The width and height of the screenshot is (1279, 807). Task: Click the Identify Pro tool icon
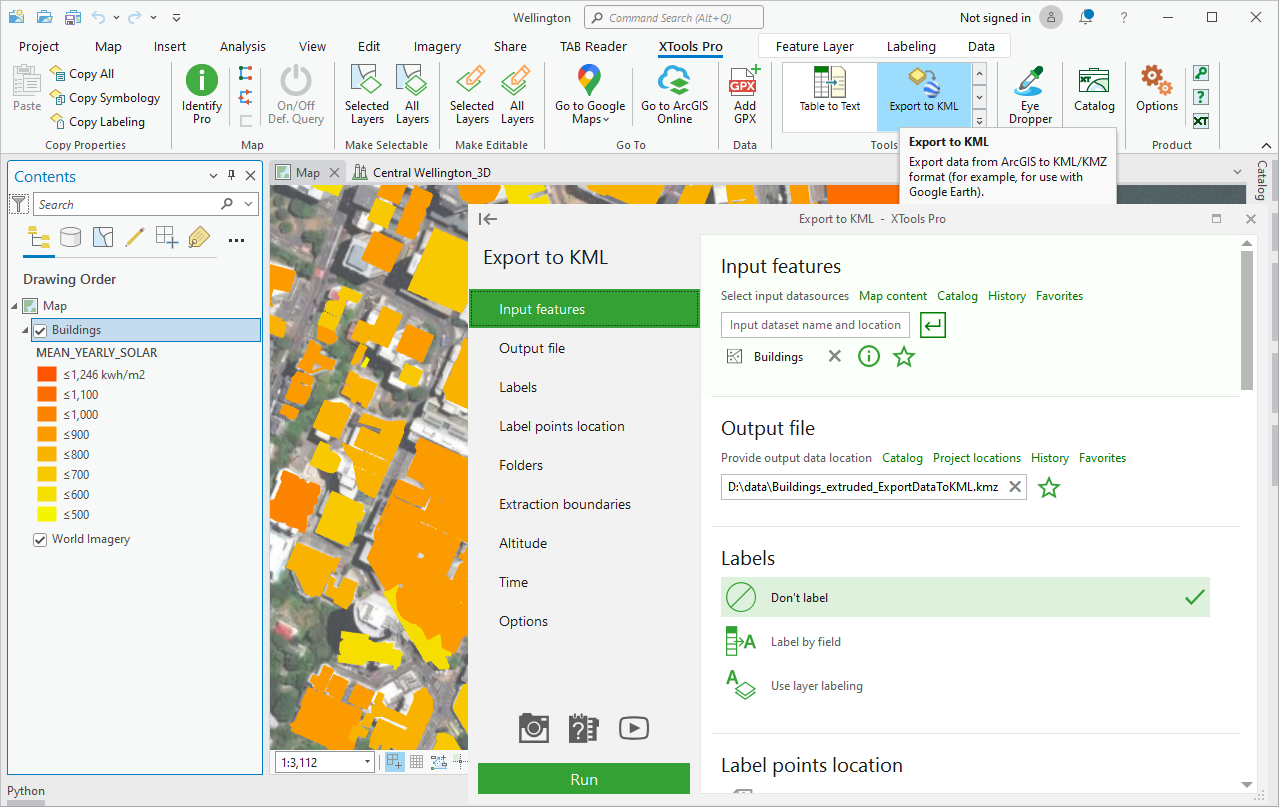click(x=201, y=95)
